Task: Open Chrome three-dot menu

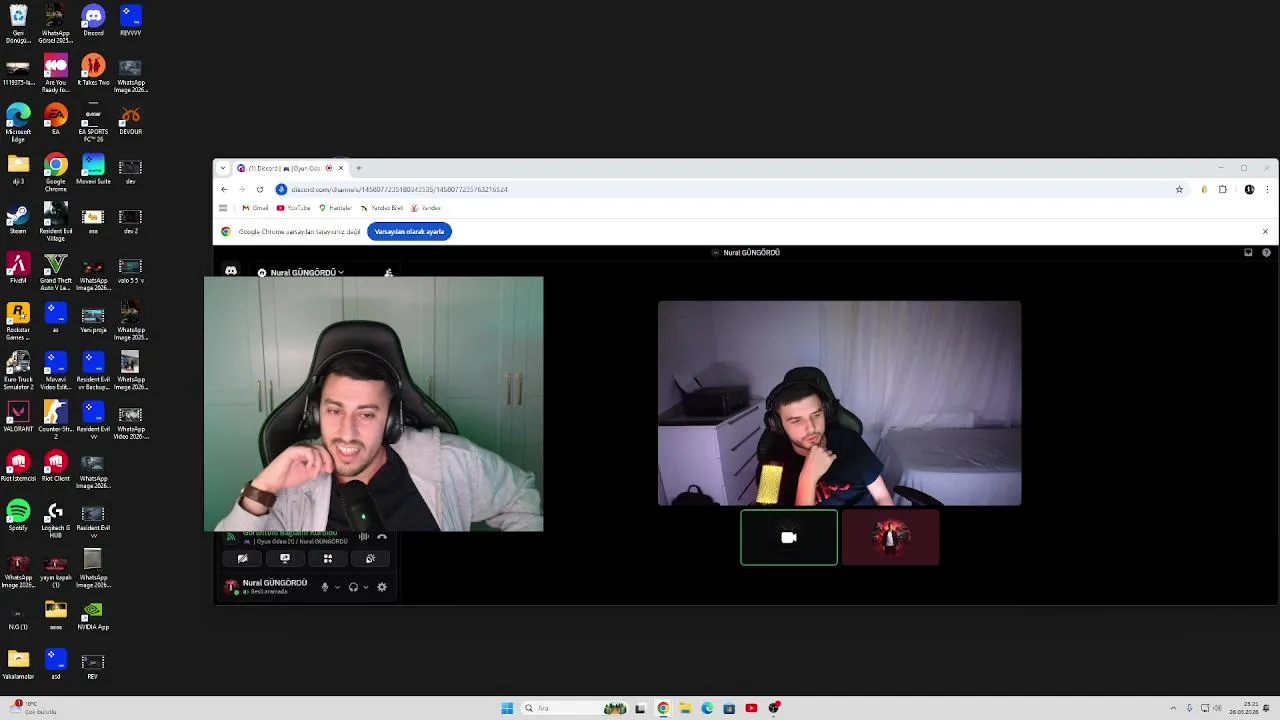Action: (x=1268, y=189)
